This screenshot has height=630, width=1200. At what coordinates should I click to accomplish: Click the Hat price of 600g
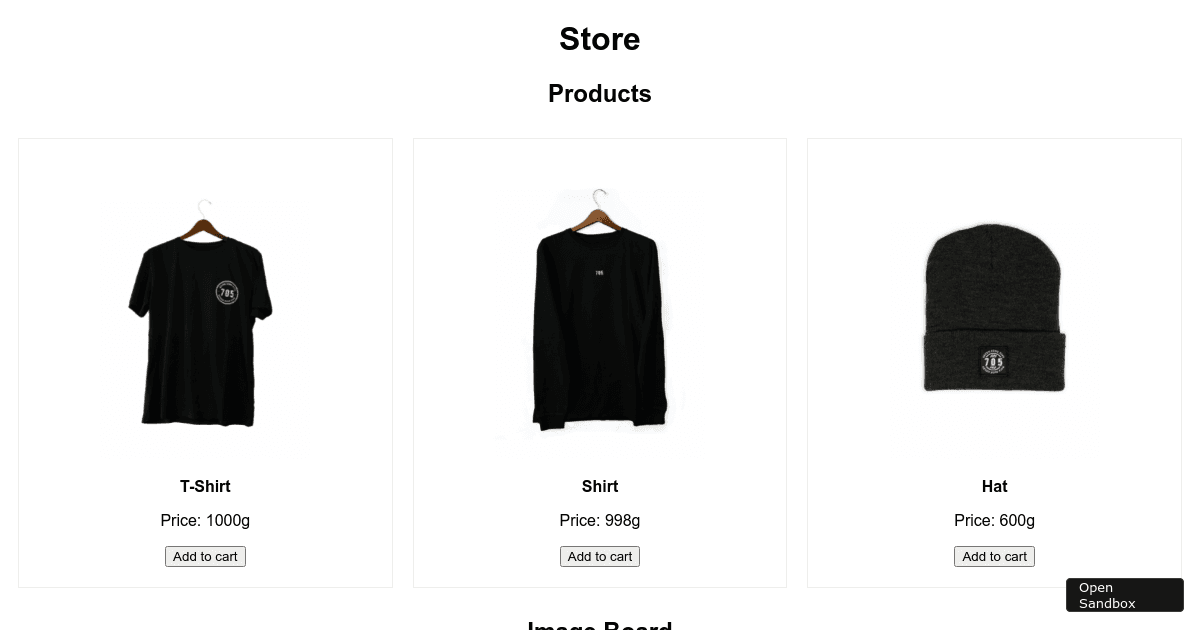pos(994,521)
